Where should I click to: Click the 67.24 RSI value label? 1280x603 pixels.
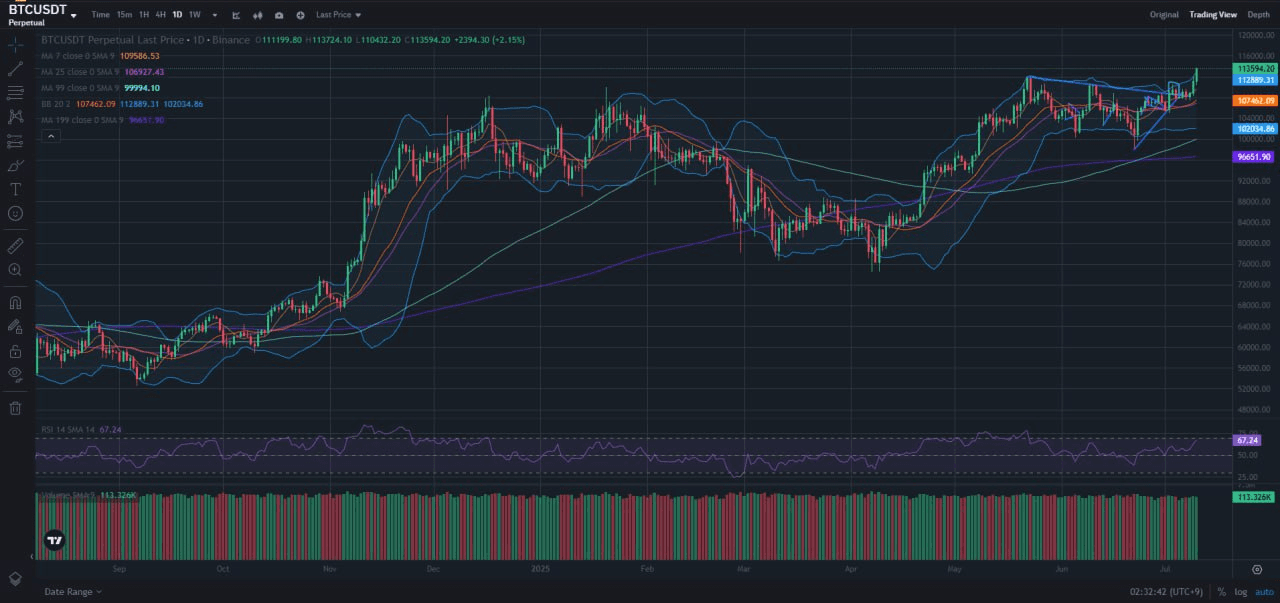coord(1247,440)
